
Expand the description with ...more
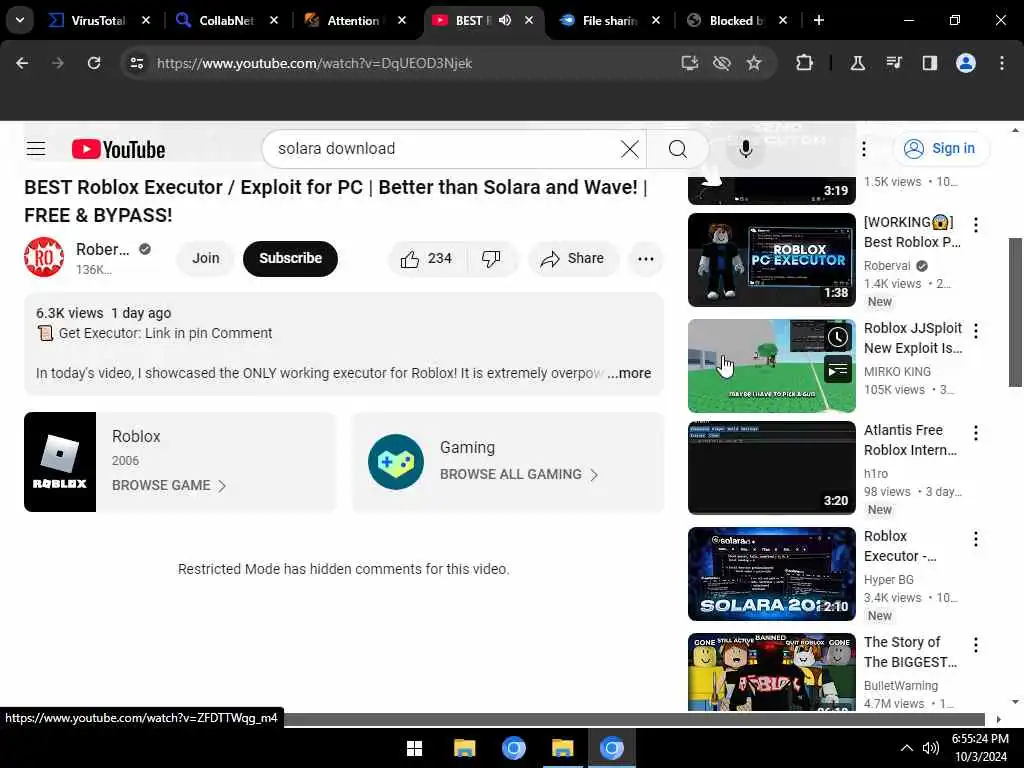[629, 373]
